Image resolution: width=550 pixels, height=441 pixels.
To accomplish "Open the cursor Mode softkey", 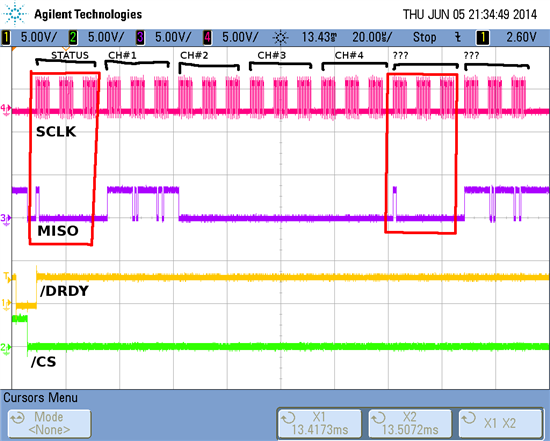I will tap(49, 423).
